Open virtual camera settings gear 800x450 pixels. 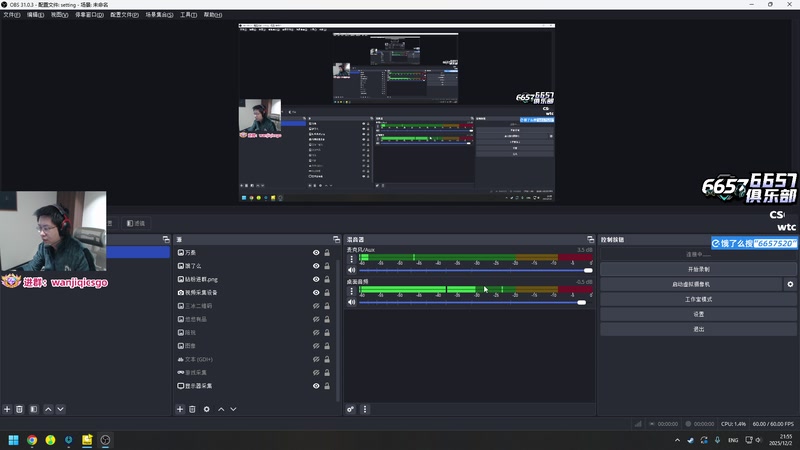[x=790, y=284]
